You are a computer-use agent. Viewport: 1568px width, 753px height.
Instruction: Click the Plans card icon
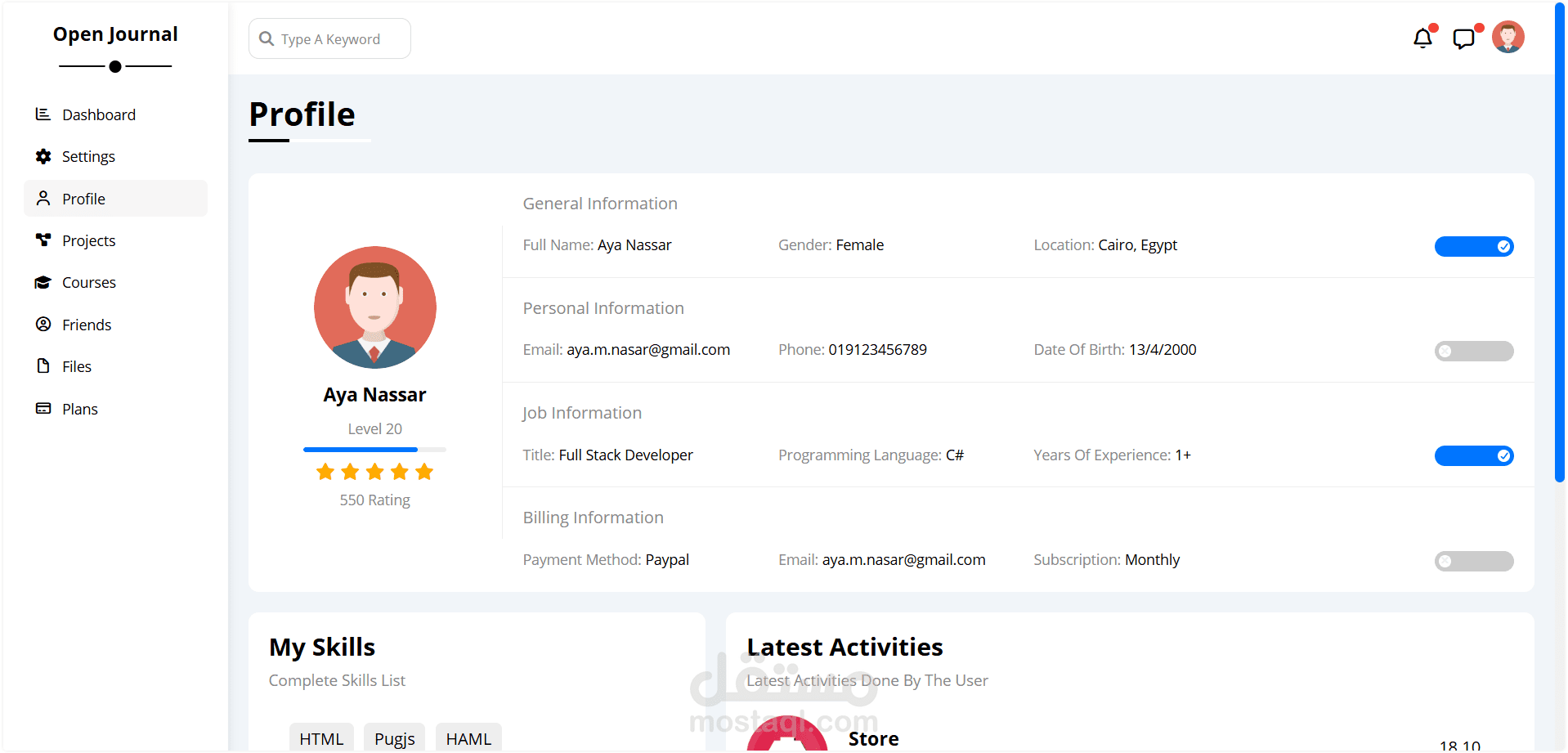[x=43, y=409]
